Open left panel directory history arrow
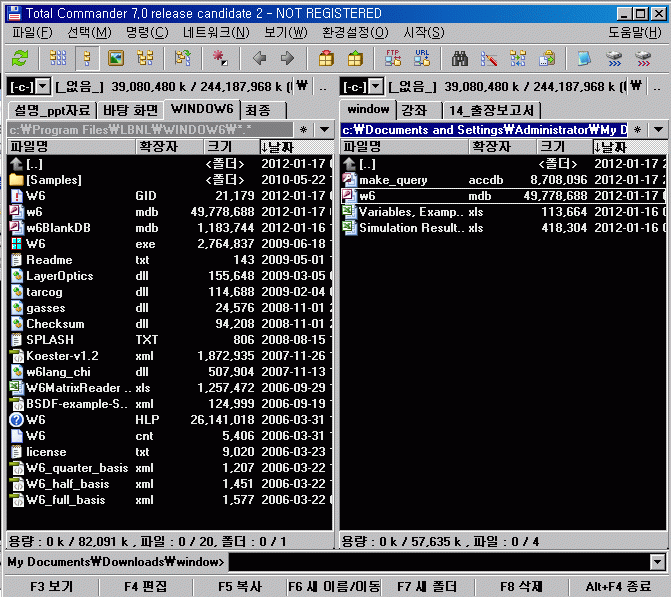 pos(324,129)
